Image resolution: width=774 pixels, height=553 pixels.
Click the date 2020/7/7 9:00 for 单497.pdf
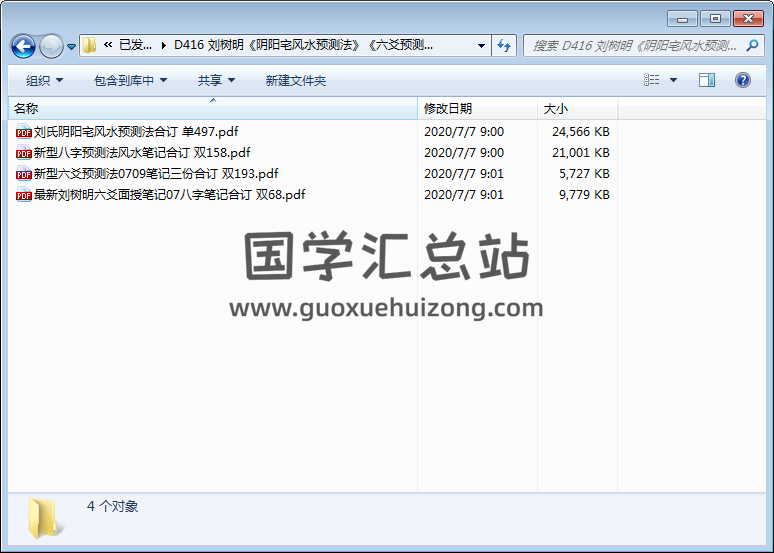[x=464, y=132]
